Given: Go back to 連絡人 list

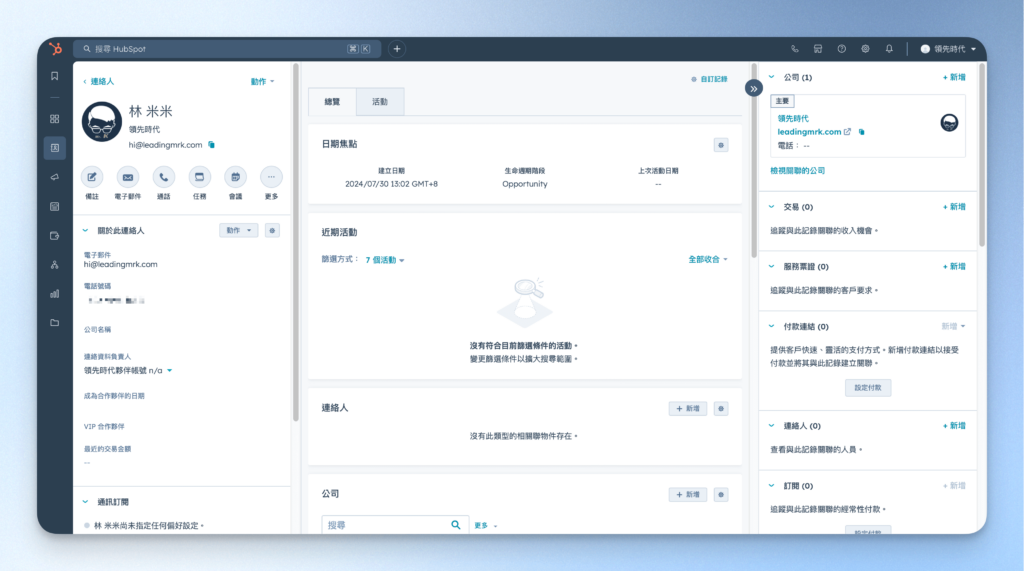Looking at the screenshot, I should coord(99,82).
